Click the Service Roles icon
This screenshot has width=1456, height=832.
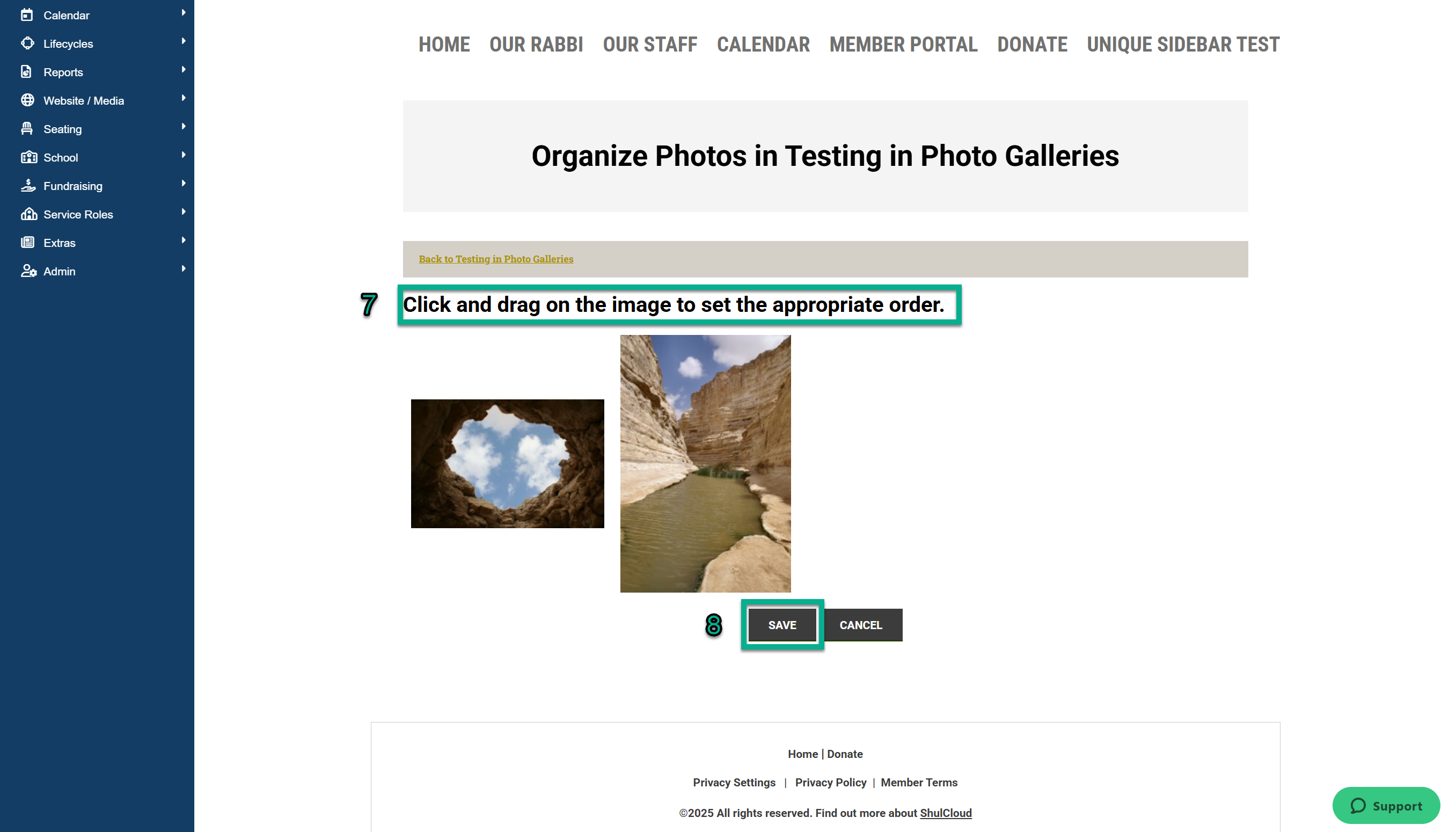(28, 214)
